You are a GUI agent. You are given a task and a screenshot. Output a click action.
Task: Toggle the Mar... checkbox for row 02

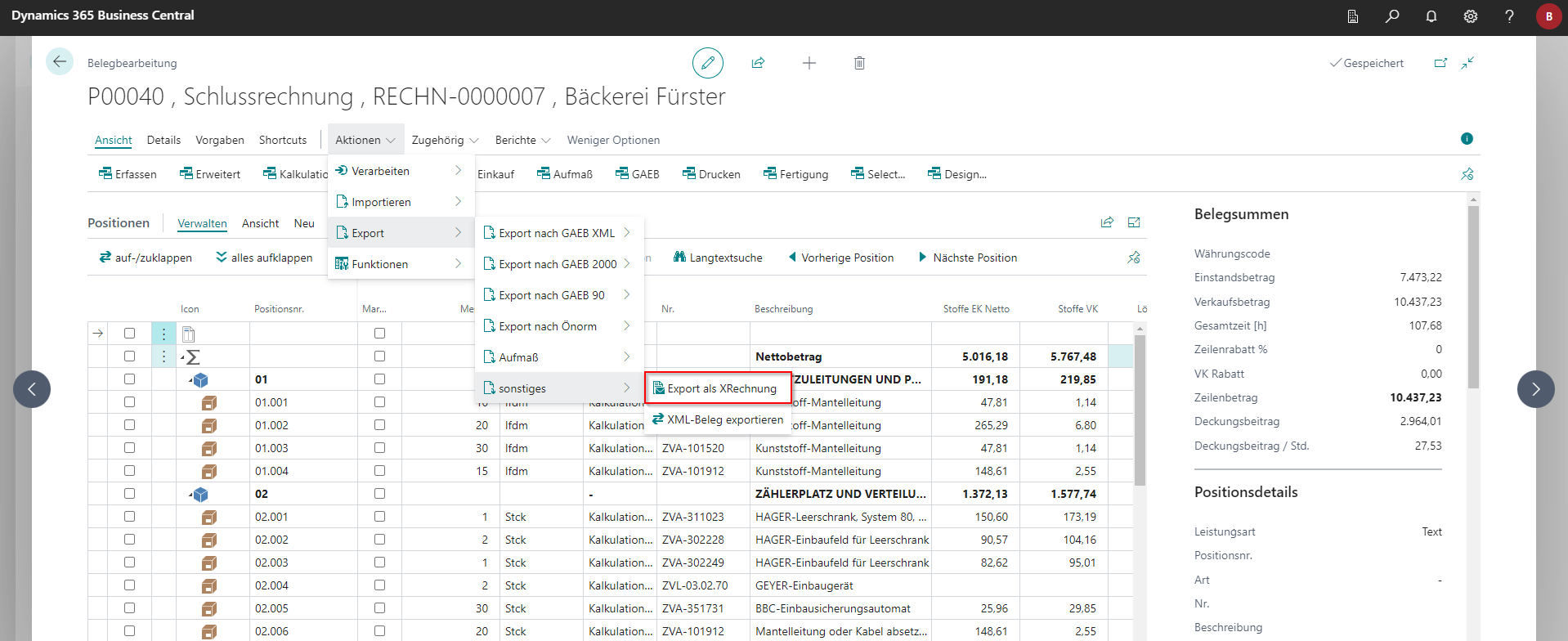click(379, 494)
